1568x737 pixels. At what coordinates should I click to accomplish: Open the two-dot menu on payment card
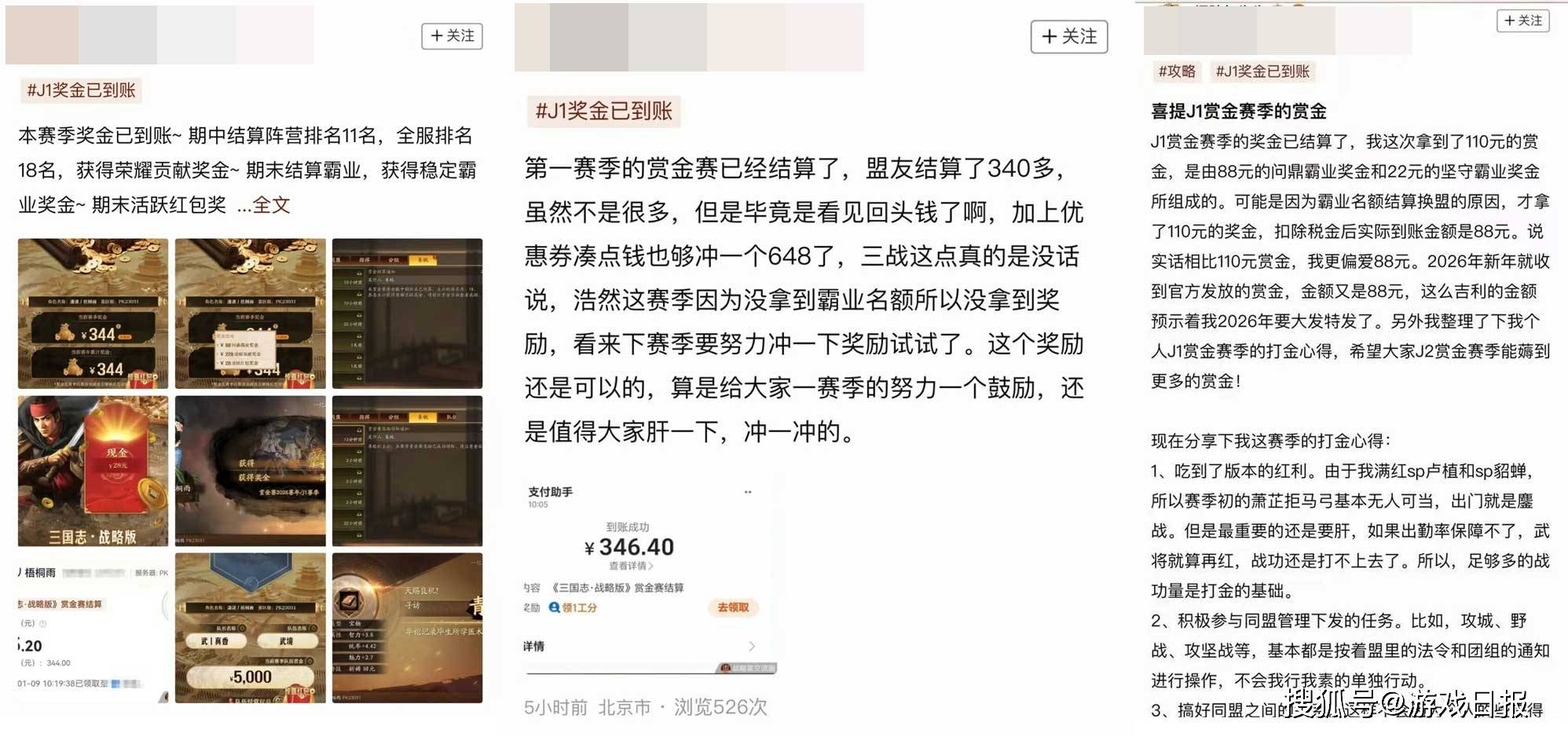coord(748,492)
